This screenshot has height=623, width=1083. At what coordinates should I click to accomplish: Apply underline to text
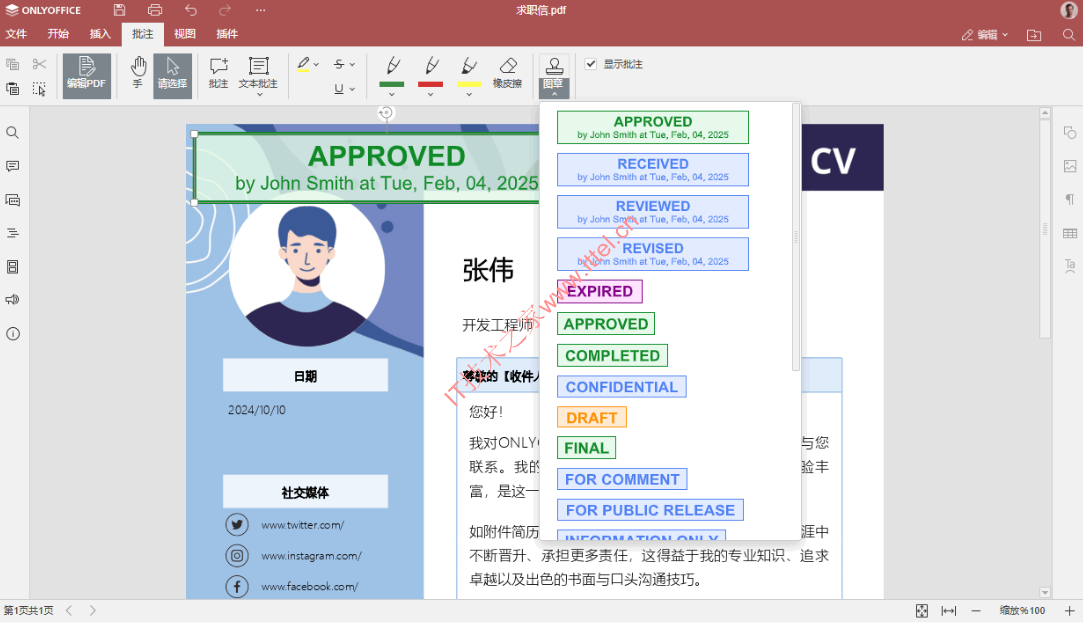tap(338, 88)
